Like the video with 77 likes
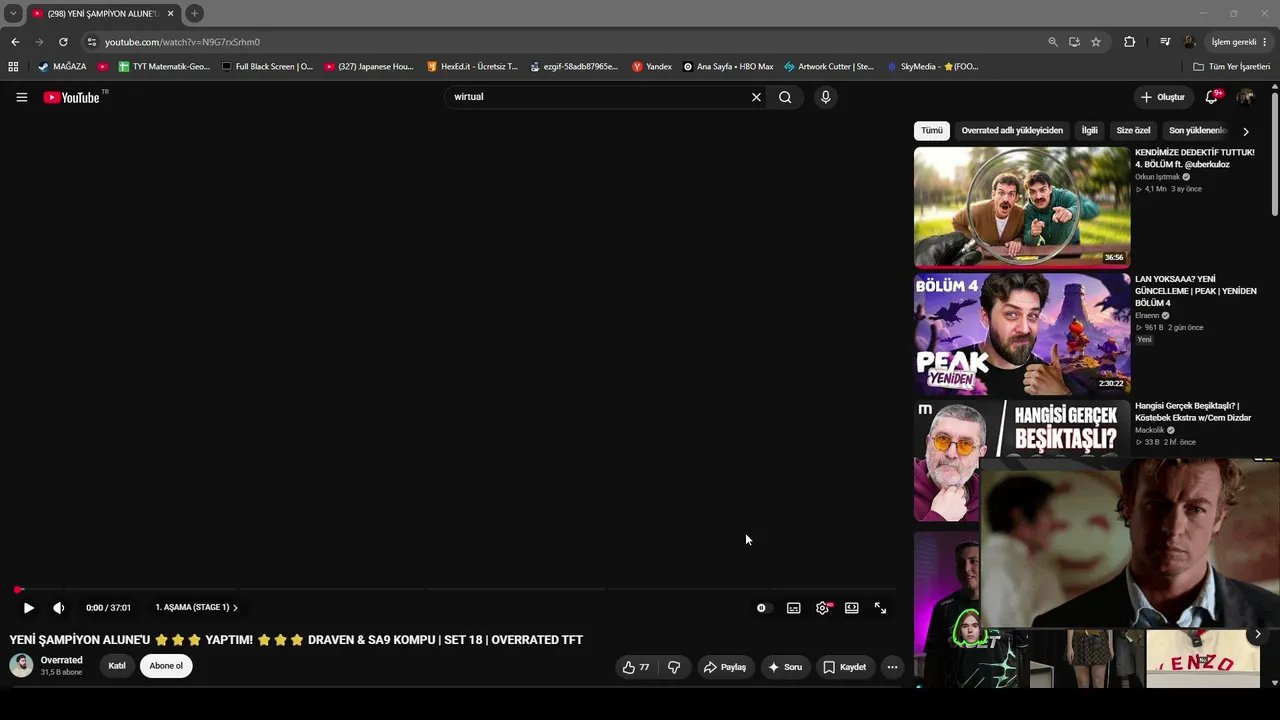 (x=636, y=667)
